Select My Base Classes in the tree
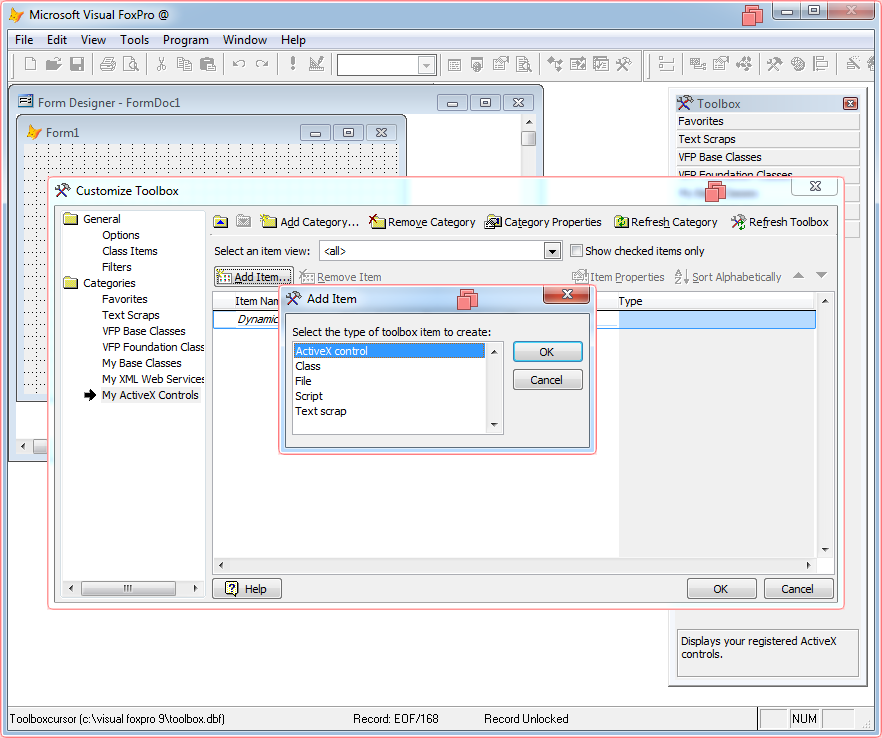The image size is (882, 738). click(142, 363)
